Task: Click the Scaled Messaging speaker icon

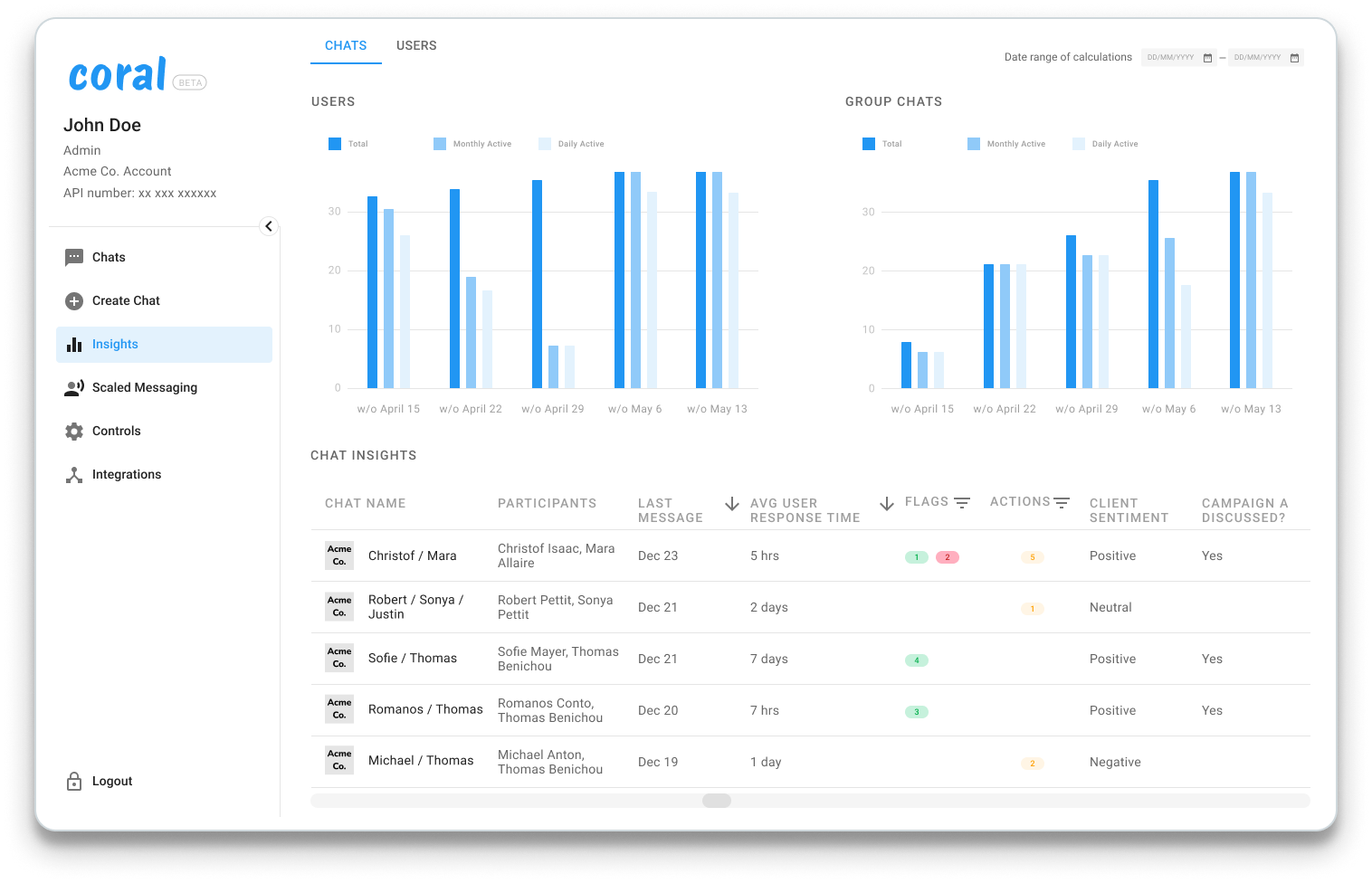Action: [74, 388]
